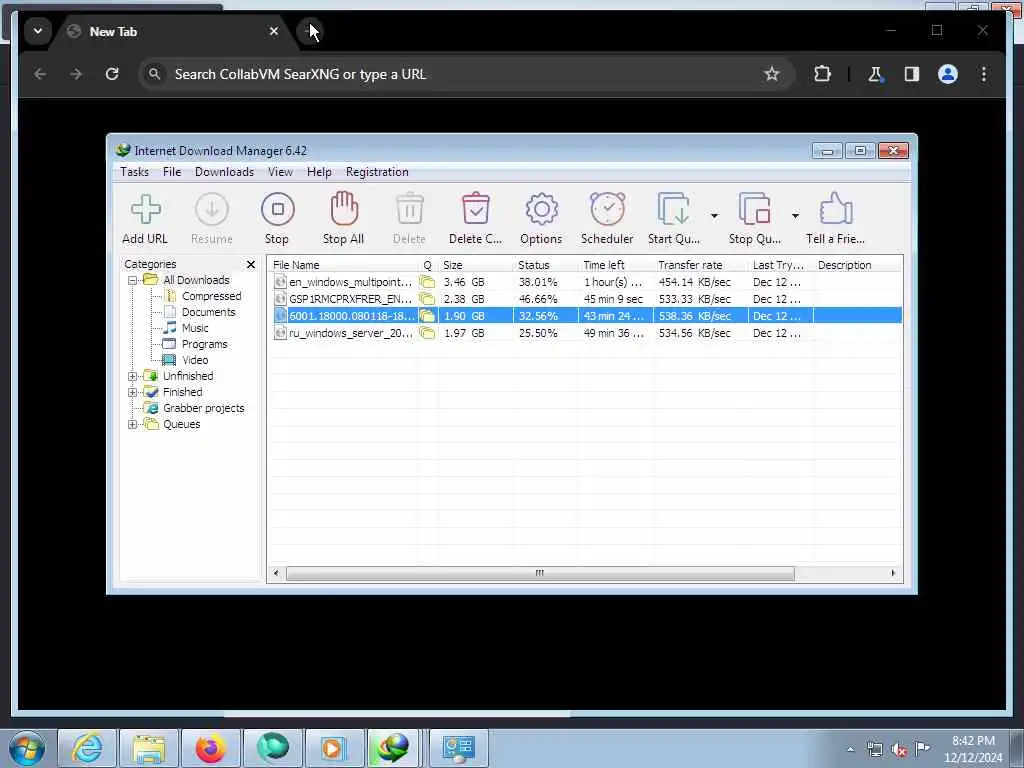
Task: Open the Tasks menu
Action: 135,172
